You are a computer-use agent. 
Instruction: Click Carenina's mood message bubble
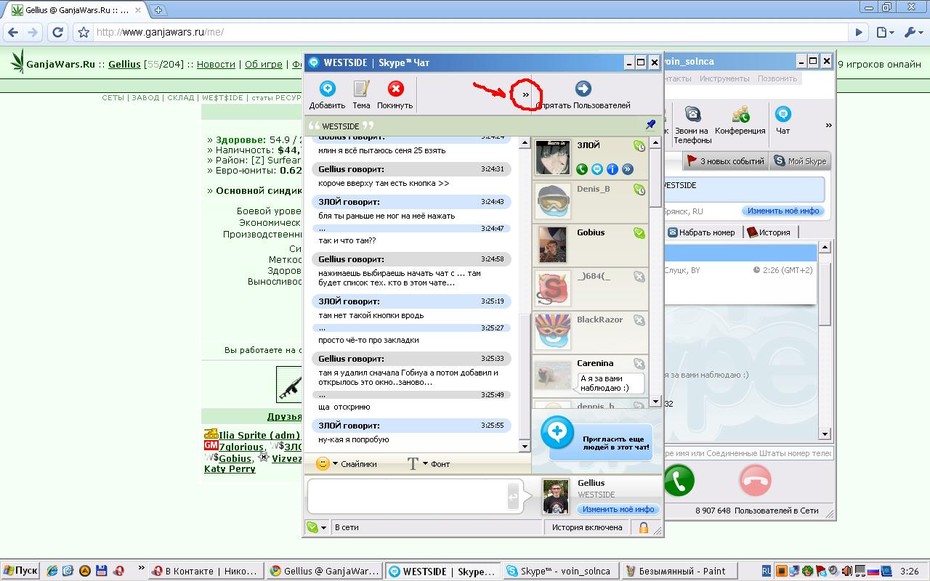point(610,383)
